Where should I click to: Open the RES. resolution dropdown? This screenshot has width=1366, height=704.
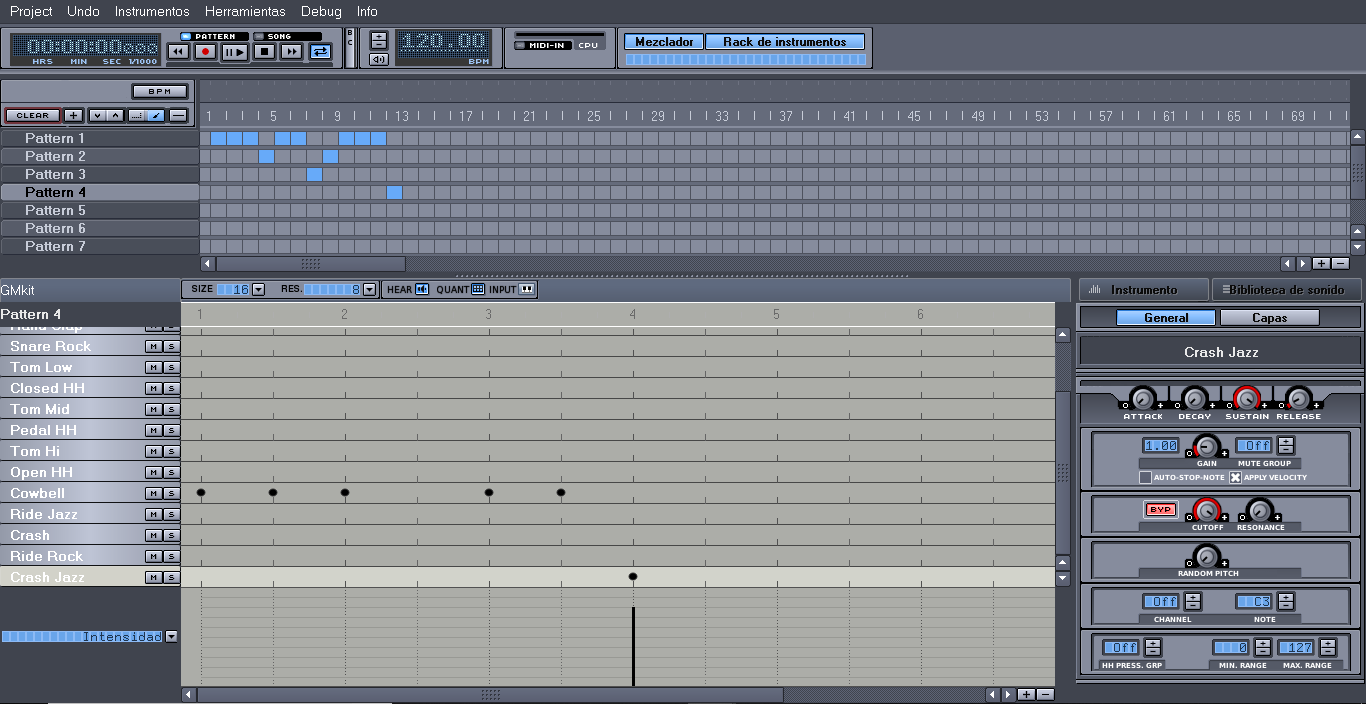click(x=369, y=289)
